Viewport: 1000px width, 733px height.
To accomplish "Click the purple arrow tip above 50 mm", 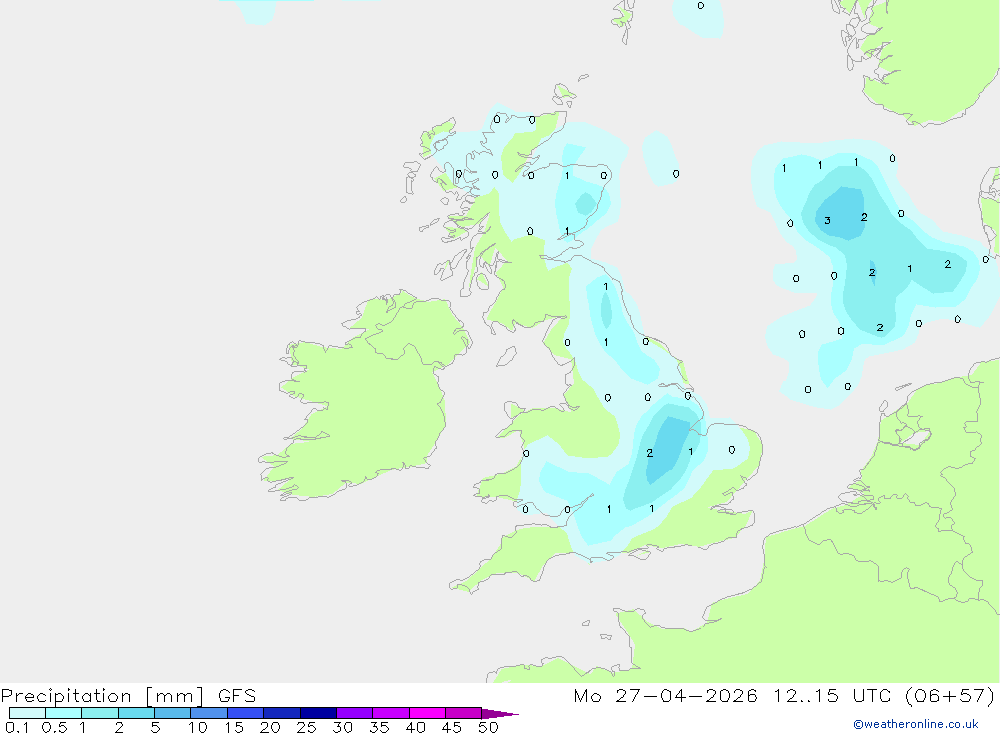I will click(499, 713).
